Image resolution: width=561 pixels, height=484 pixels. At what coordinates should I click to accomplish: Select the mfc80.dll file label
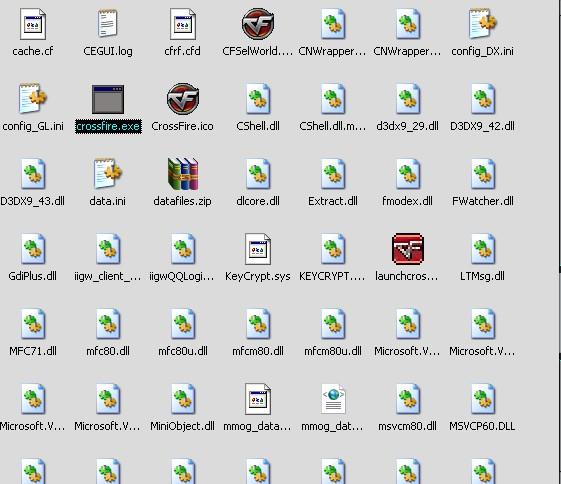click(108, 351)
